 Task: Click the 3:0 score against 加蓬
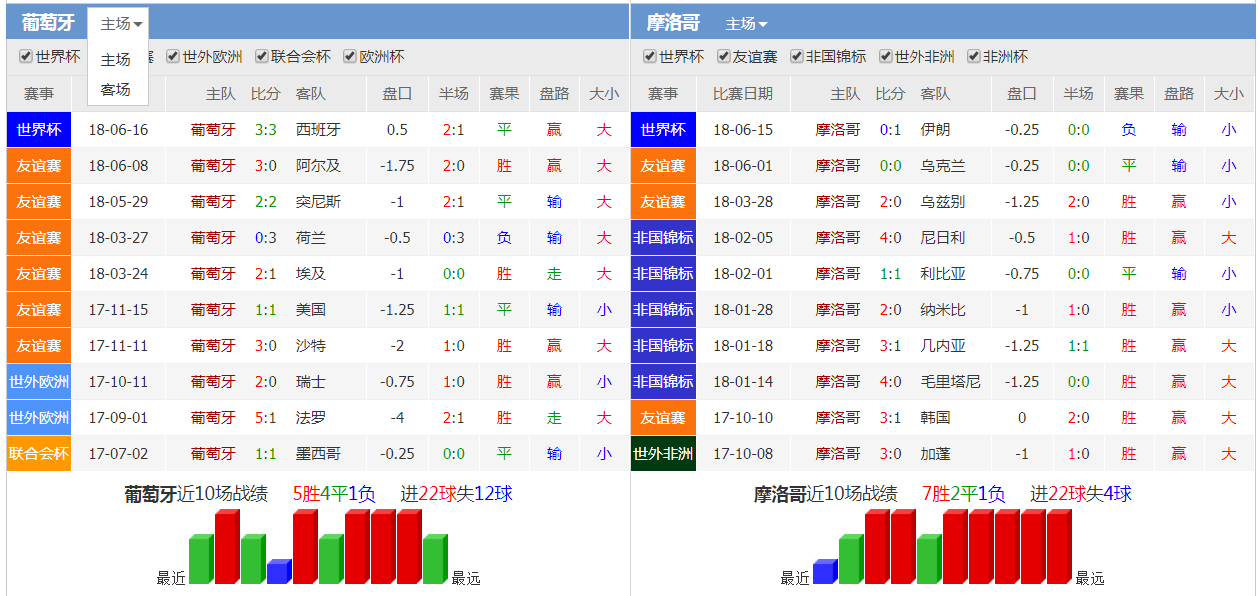coord(890,454)
